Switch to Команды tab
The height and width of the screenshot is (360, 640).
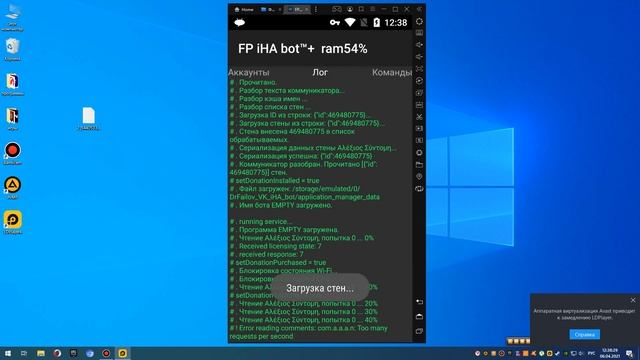392,72
